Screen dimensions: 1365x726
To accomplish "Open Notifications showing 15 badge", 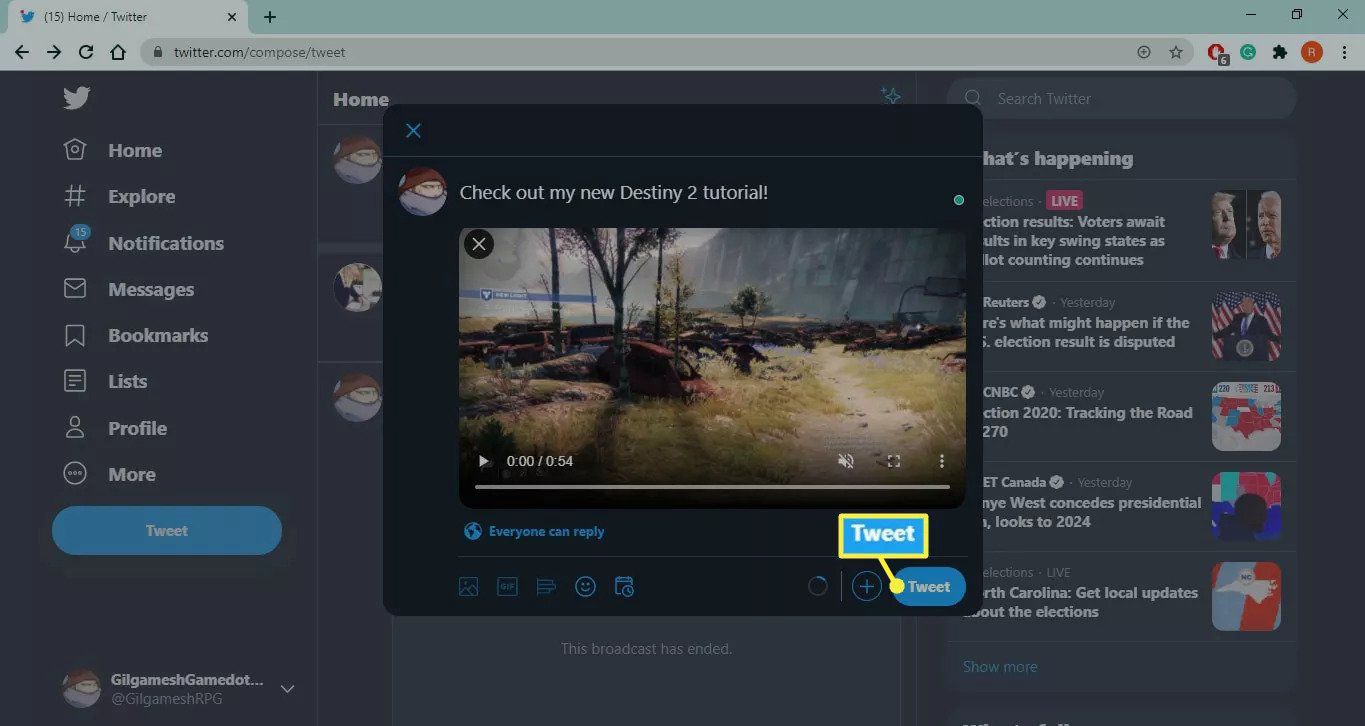I will [x=143, y=243].
